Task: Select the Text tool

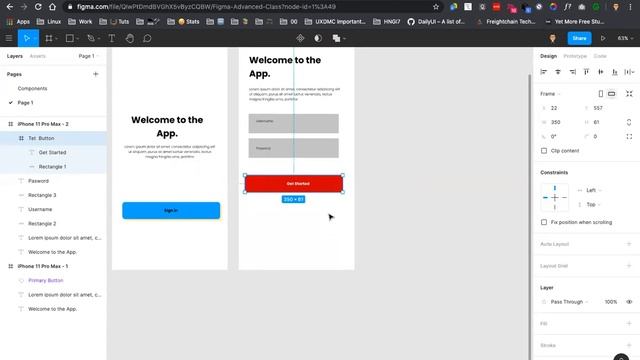Action: (111, 38)
